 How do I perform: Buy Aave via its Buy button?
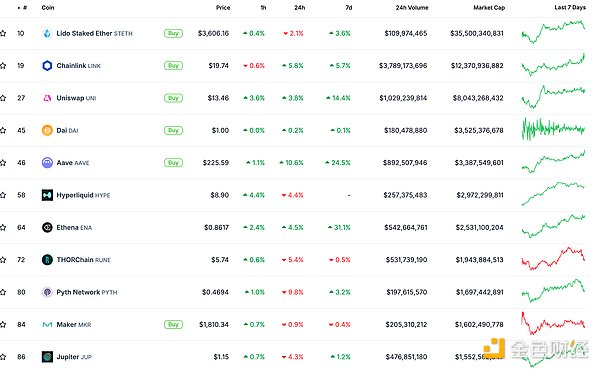coord(173,163)
